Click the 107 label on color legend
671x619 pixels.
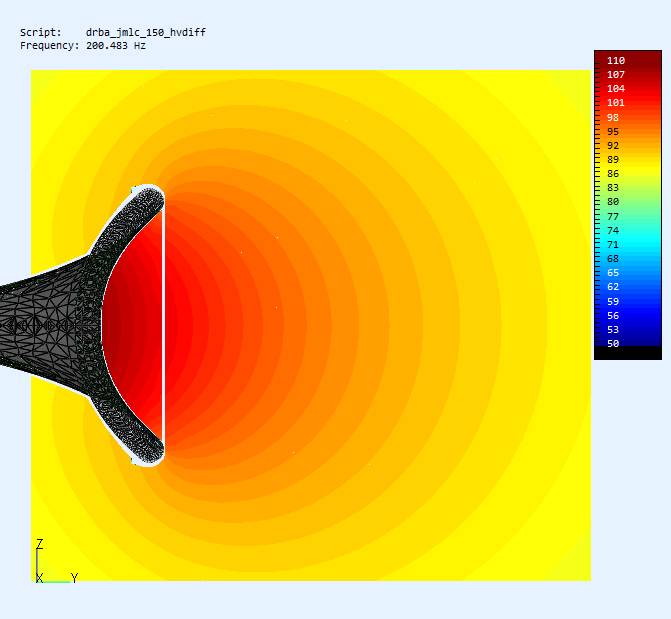616,74
